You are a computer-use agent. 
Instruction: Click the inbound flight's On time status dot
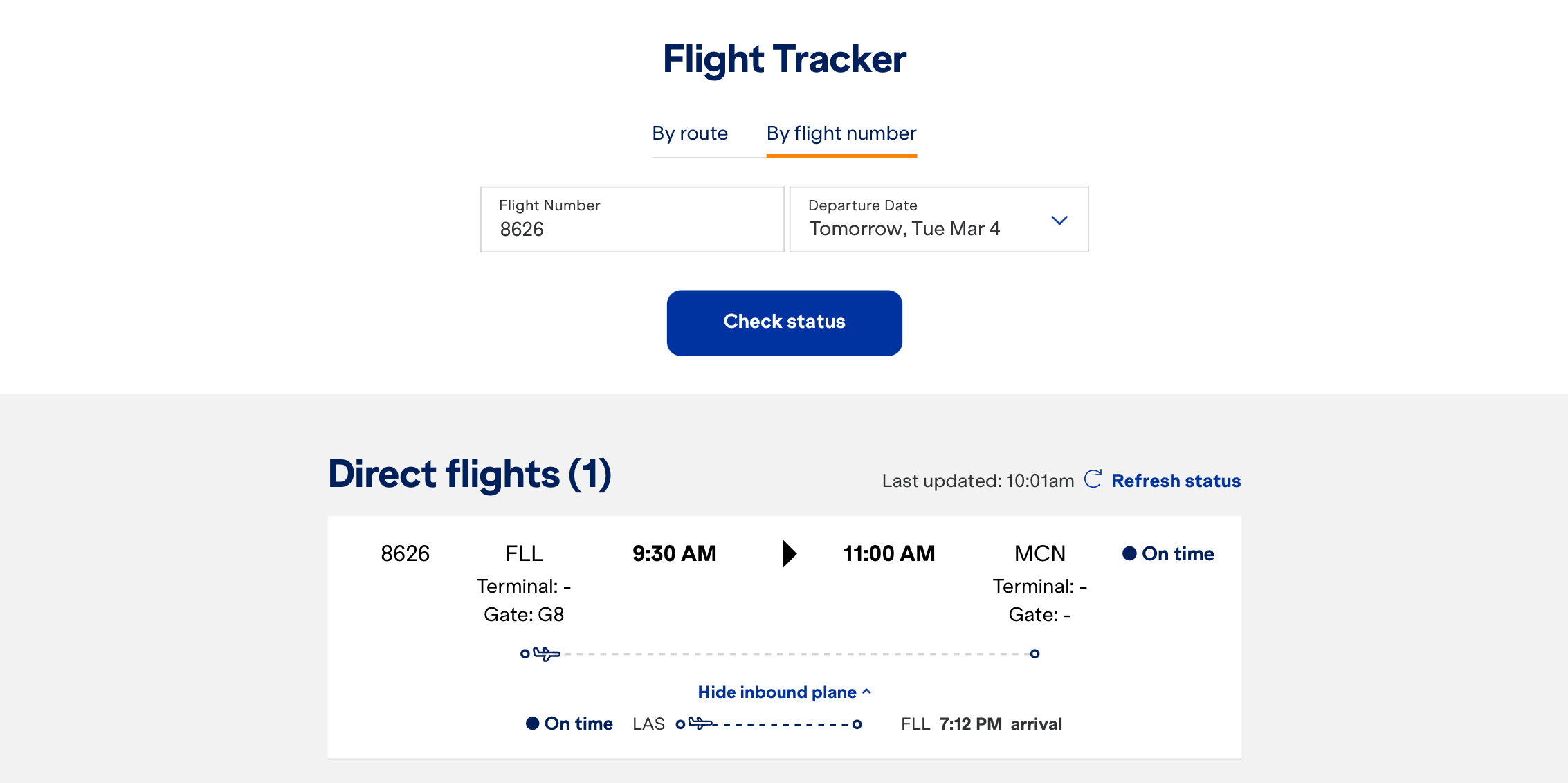click(x=532, y=724)
